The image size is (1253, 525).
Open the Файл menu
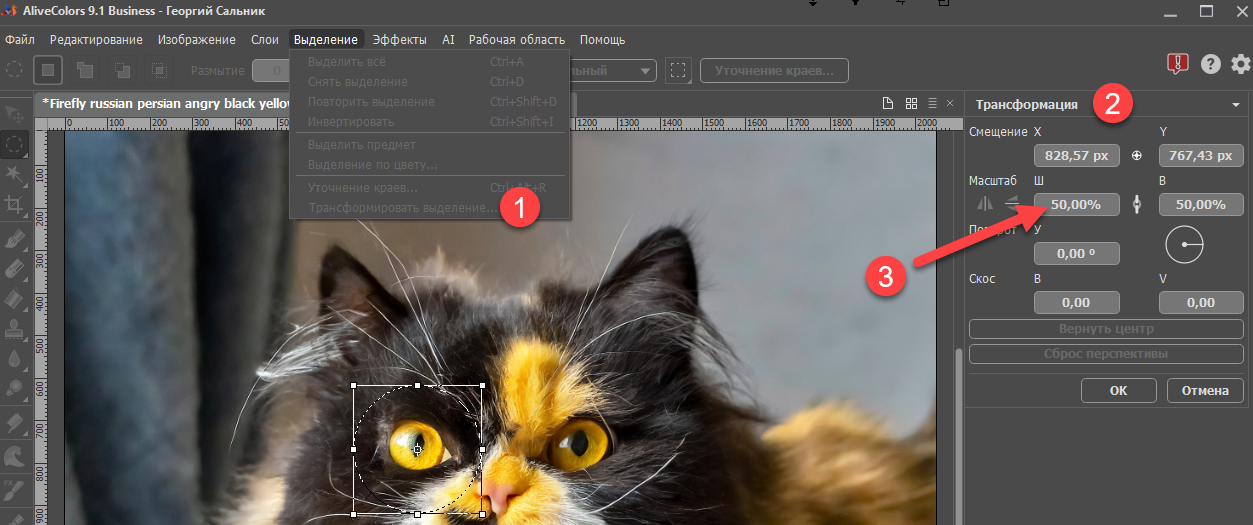[20, 40]
